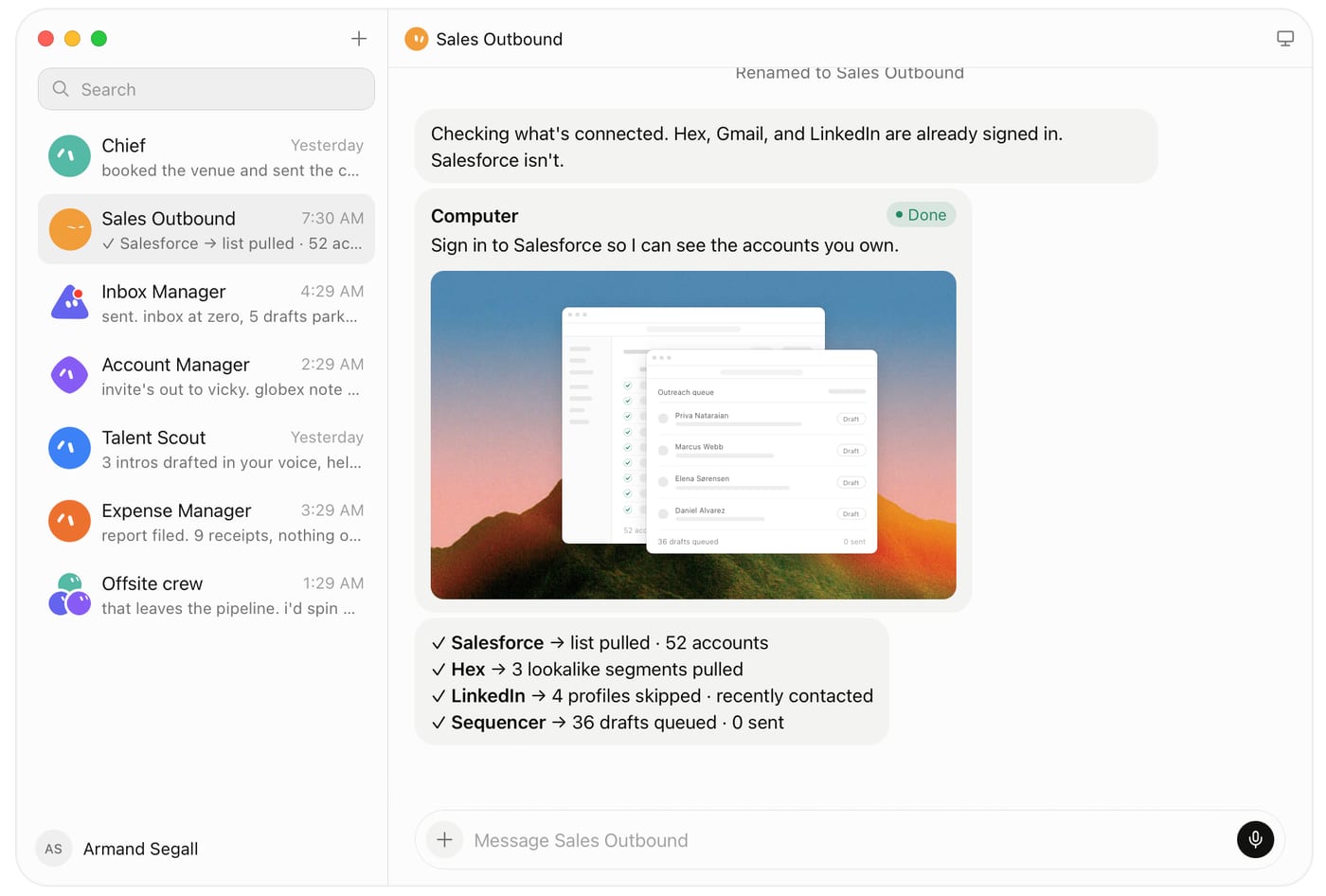The width and height of the screenshot is (1326, 896).
Task: Click the Computer card heading
Action: tap(475, 216)
